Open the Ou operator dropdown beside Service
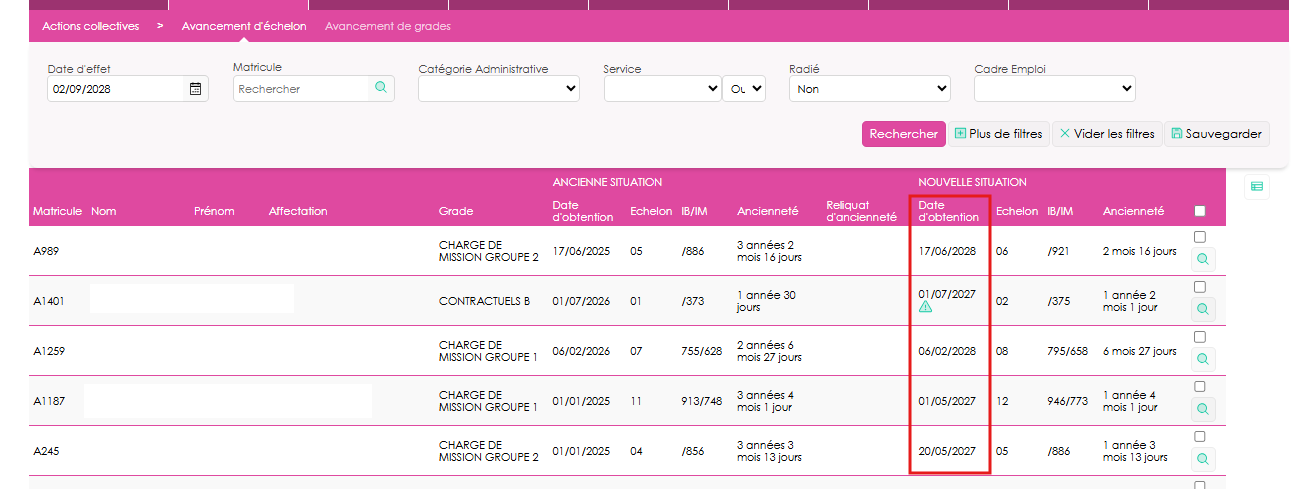Screen dimensions: 1298x489 (744, 89)
